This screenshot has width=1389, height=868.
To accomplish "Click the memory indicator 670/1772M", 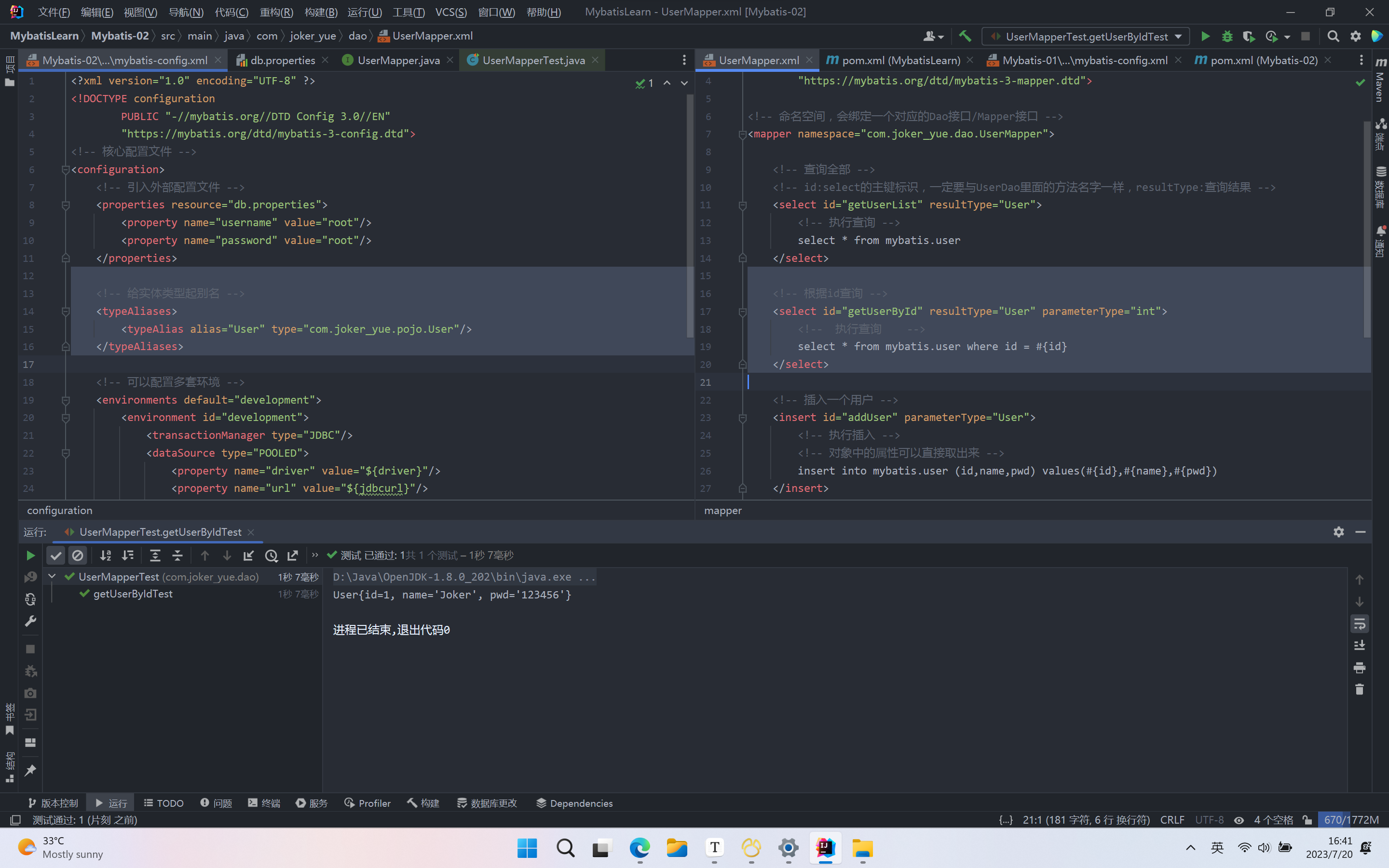I will click(x=1351, y=820).
